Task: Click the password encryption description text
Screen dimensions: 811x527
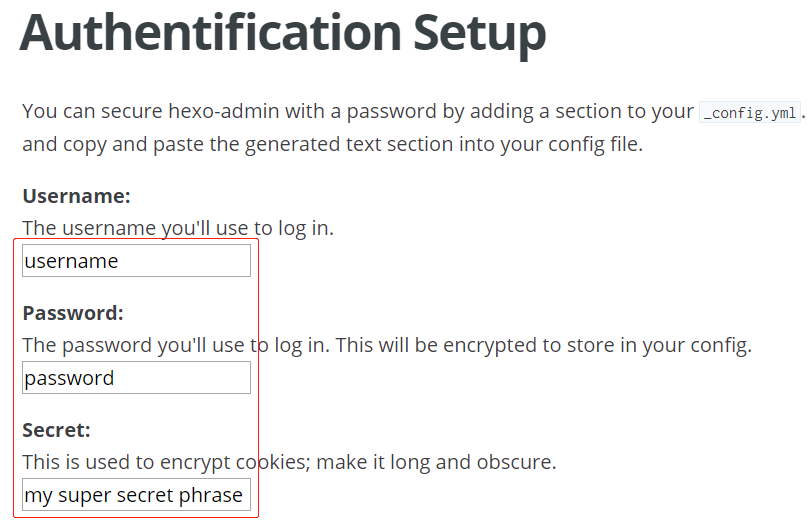Action: point(386,345)
